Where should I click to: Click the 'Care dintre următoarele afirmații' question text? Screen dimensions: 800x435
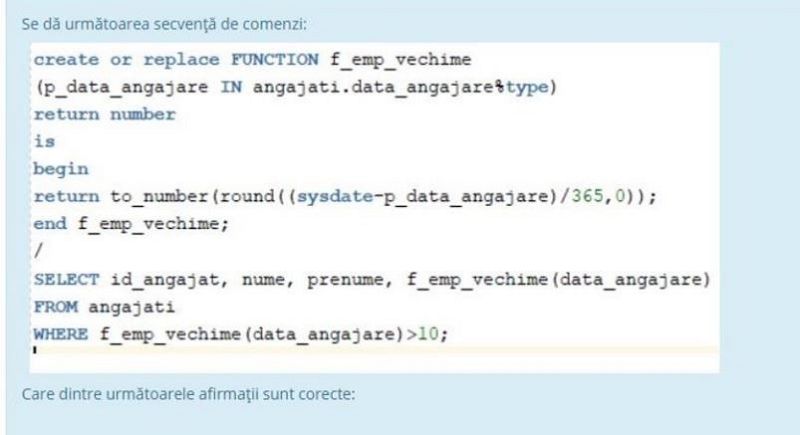point(188,394)
